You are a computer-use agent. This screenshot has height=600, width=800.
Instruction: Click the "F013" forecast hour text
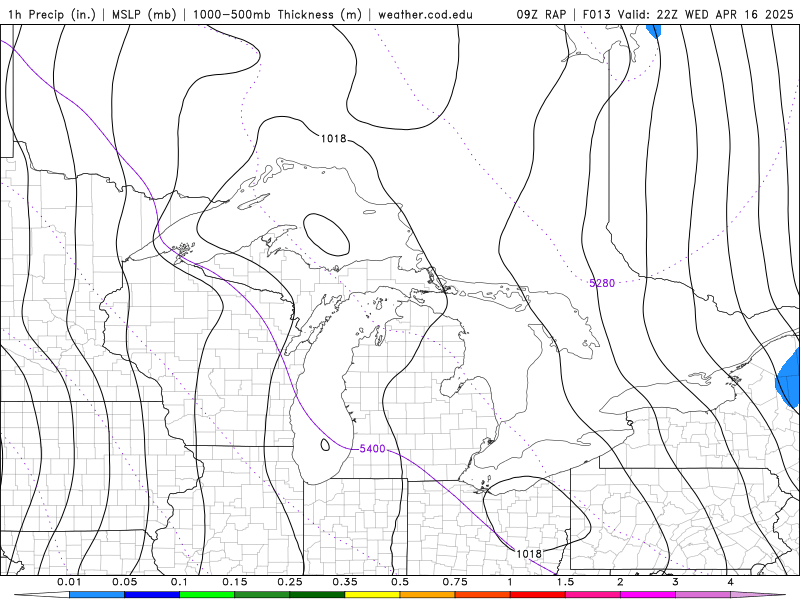596,14
